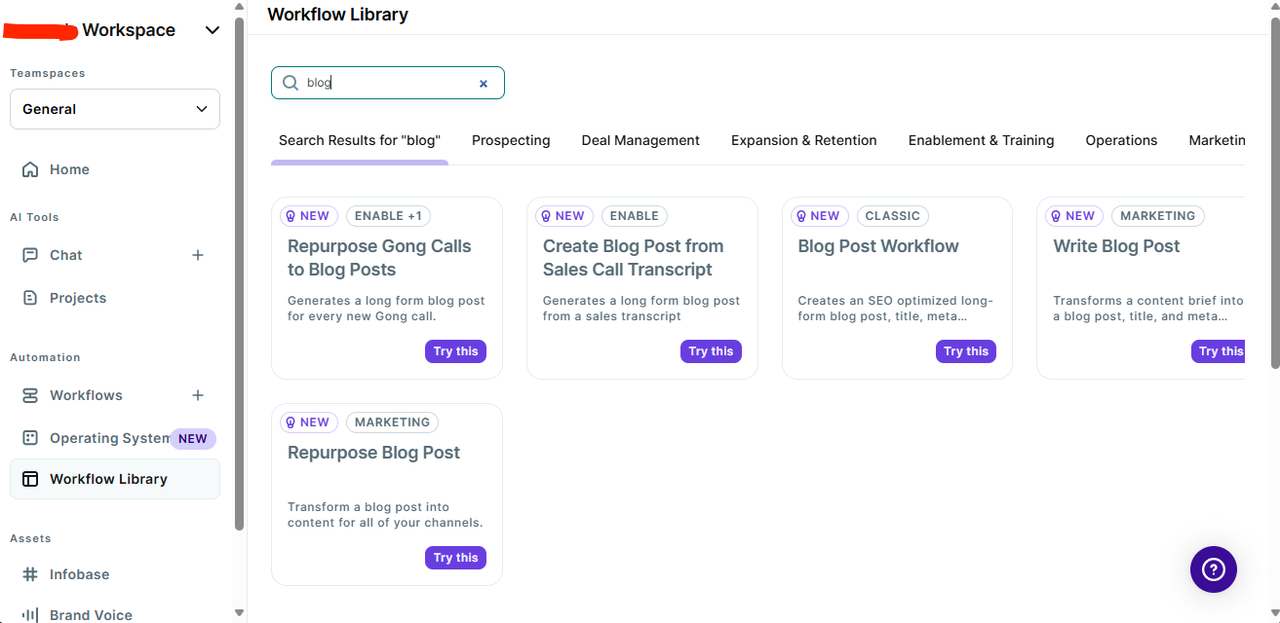This screenshot has width=1280, height=623.
Task: Click the ENABLE +1 tag on Gong Calls card
Action: 388,215
